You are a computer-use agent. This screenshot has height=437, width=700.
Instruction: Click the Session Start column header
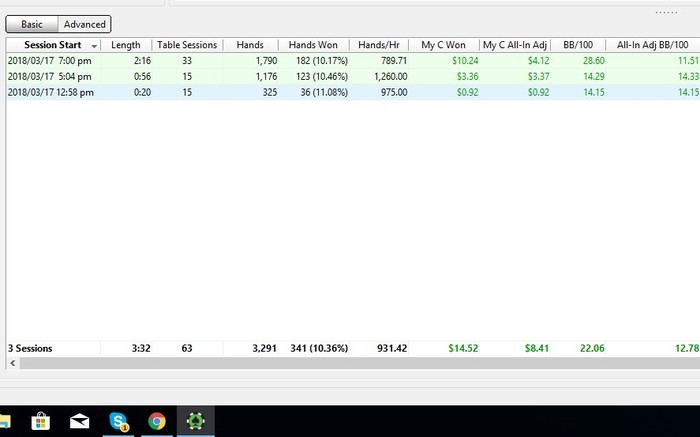53,45
